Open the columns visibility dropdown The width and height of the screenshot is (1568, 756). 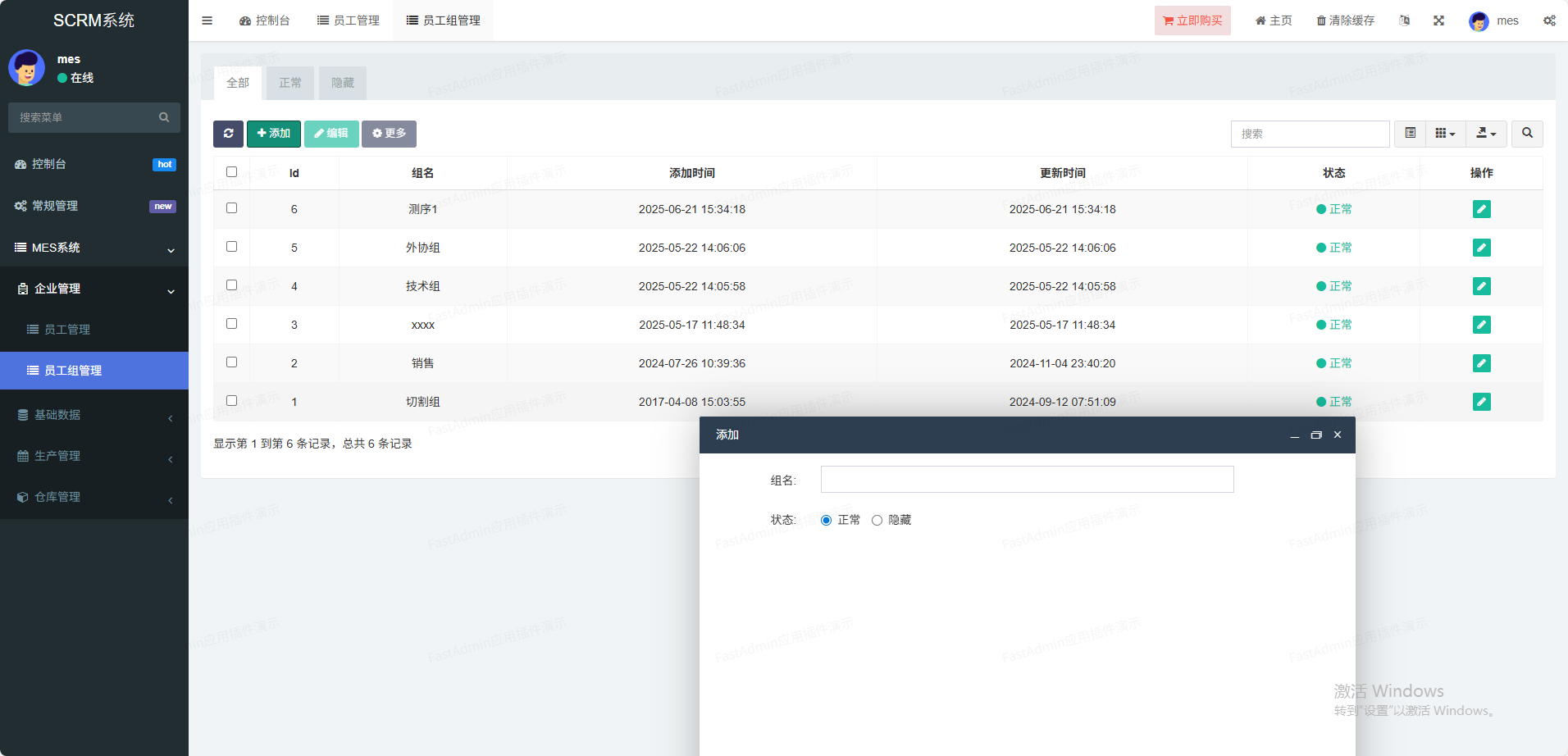(1445, 134)
